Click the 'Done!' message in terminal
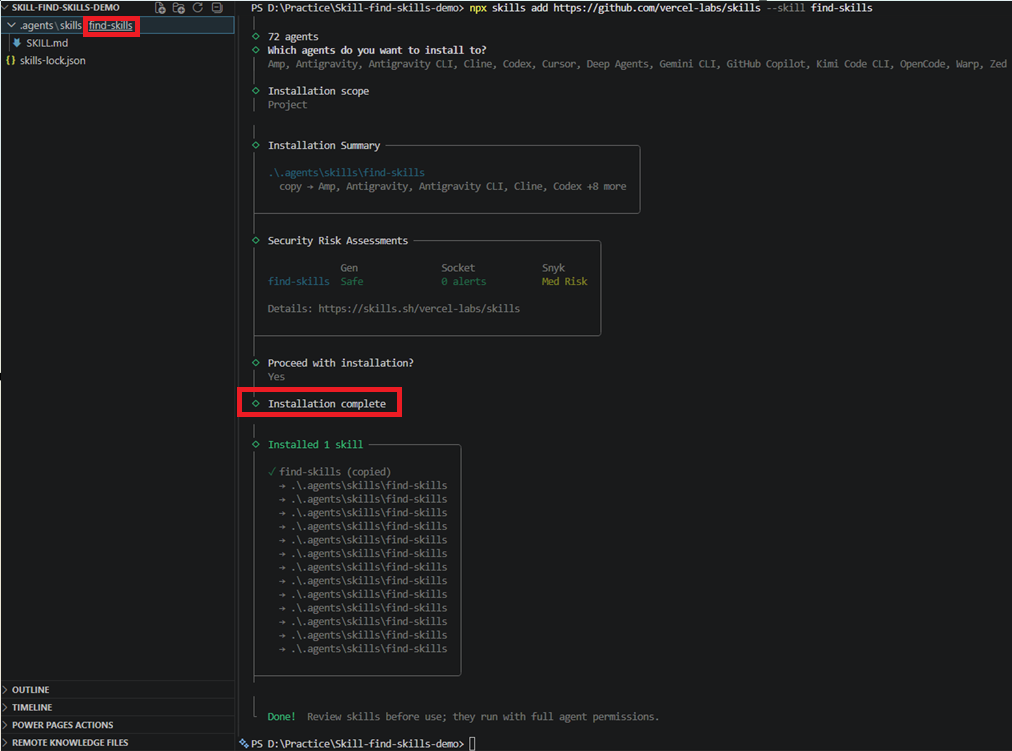 coord(281,716)
